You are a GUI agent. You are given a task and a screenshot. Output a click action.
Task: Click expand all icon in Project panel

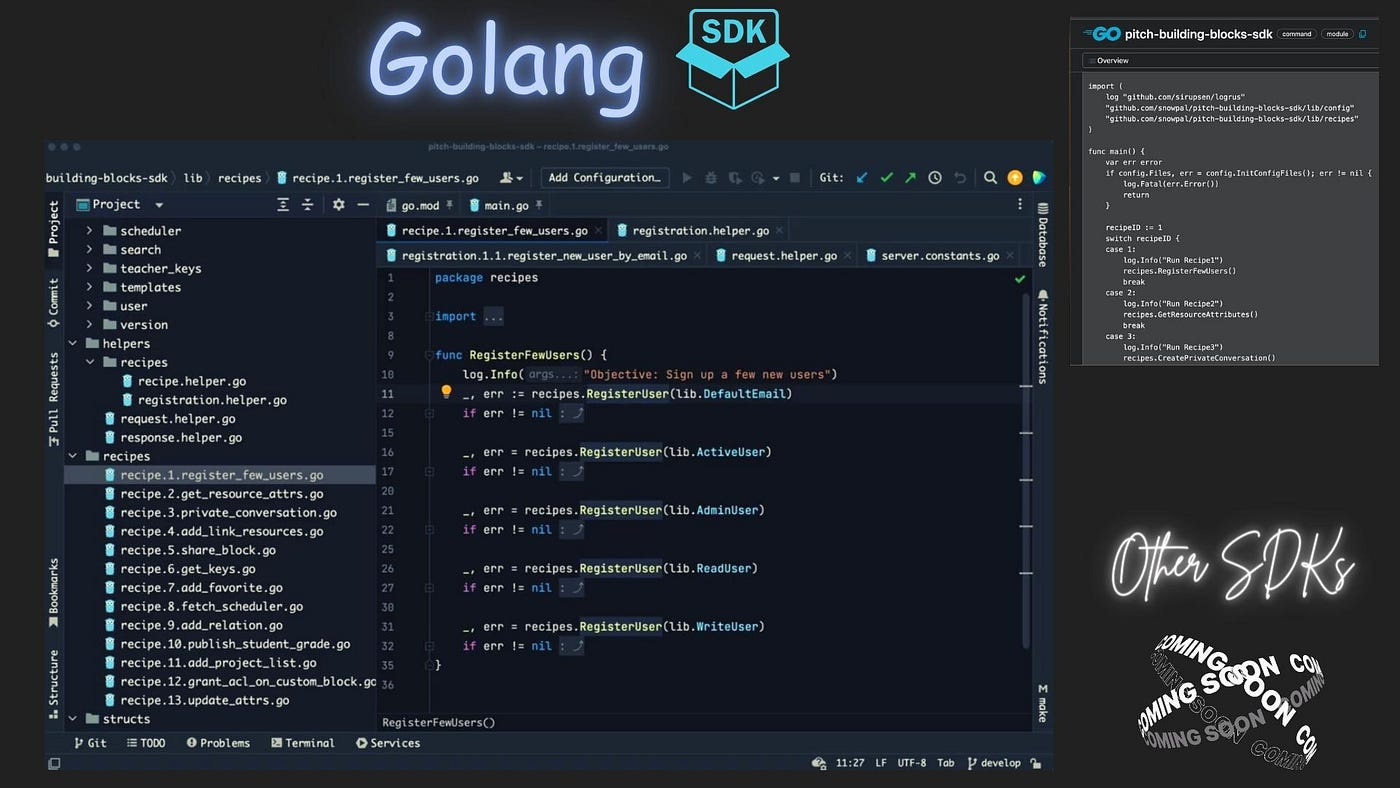pyautogui.click(x=283, y=205)
